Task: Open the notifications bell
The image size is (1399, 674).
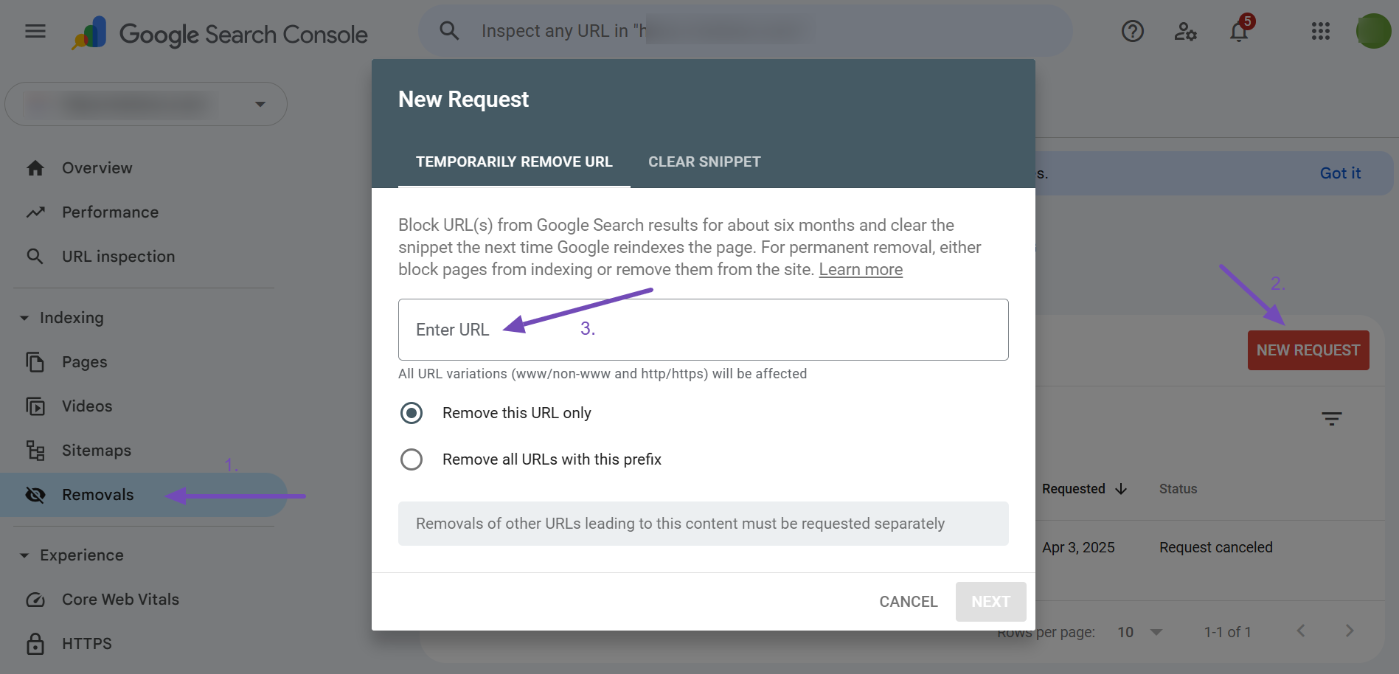Action: [x=1239, y=32]
